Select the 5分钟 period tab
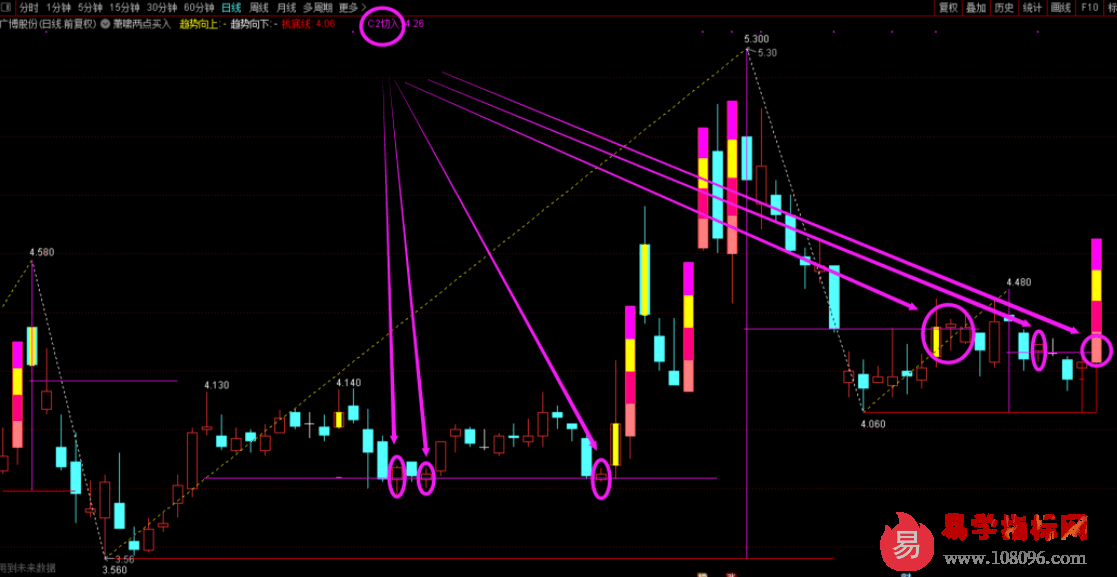This screenshot has height=577, width=1117. point(90,7)
